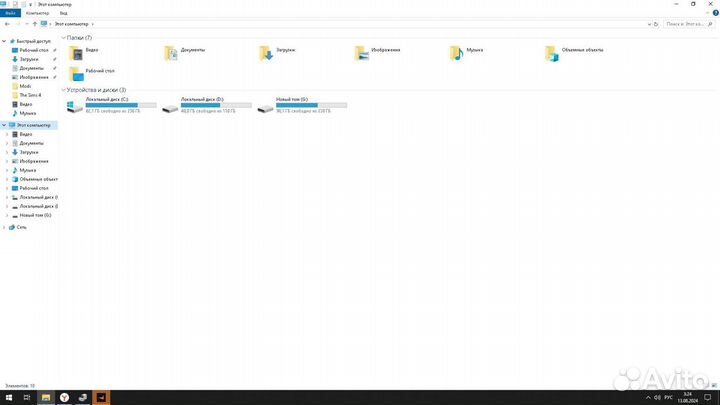Open Новый том (G:) drive
The height and width of the screenshot is (405, 720).
265,106
